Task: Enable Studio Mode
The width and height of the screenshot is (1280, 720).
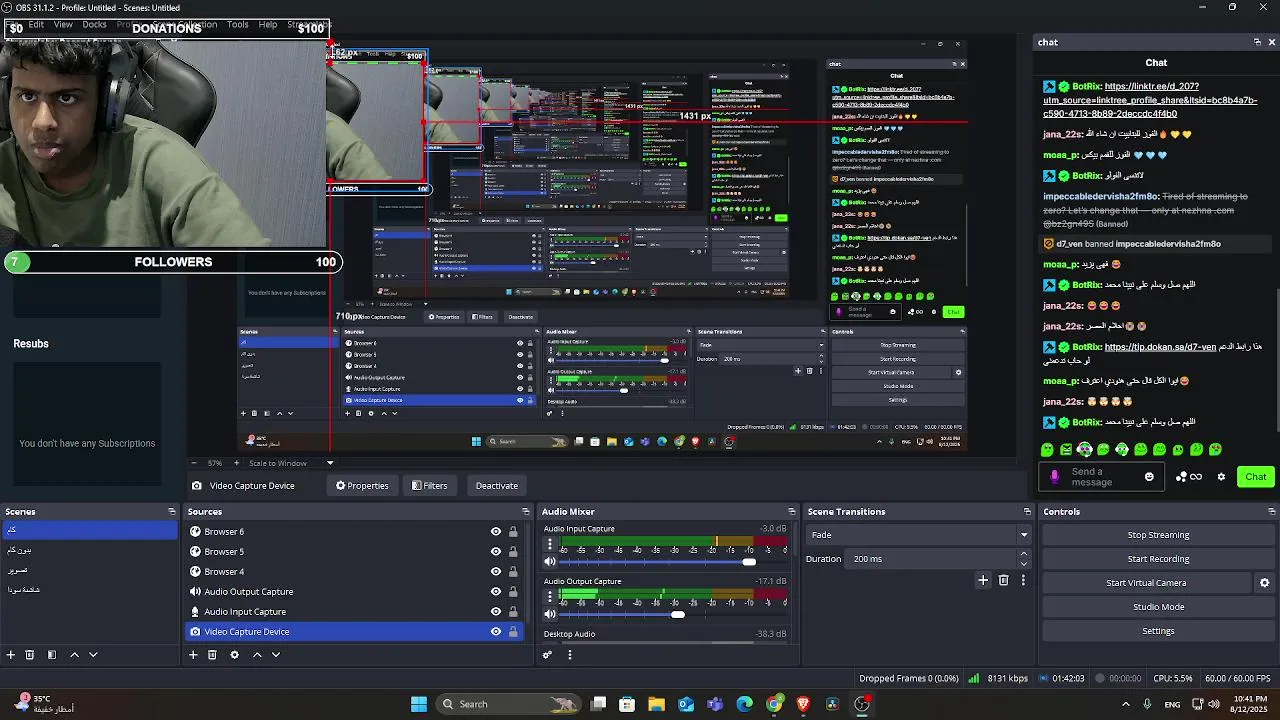Action: [1158, 607]
